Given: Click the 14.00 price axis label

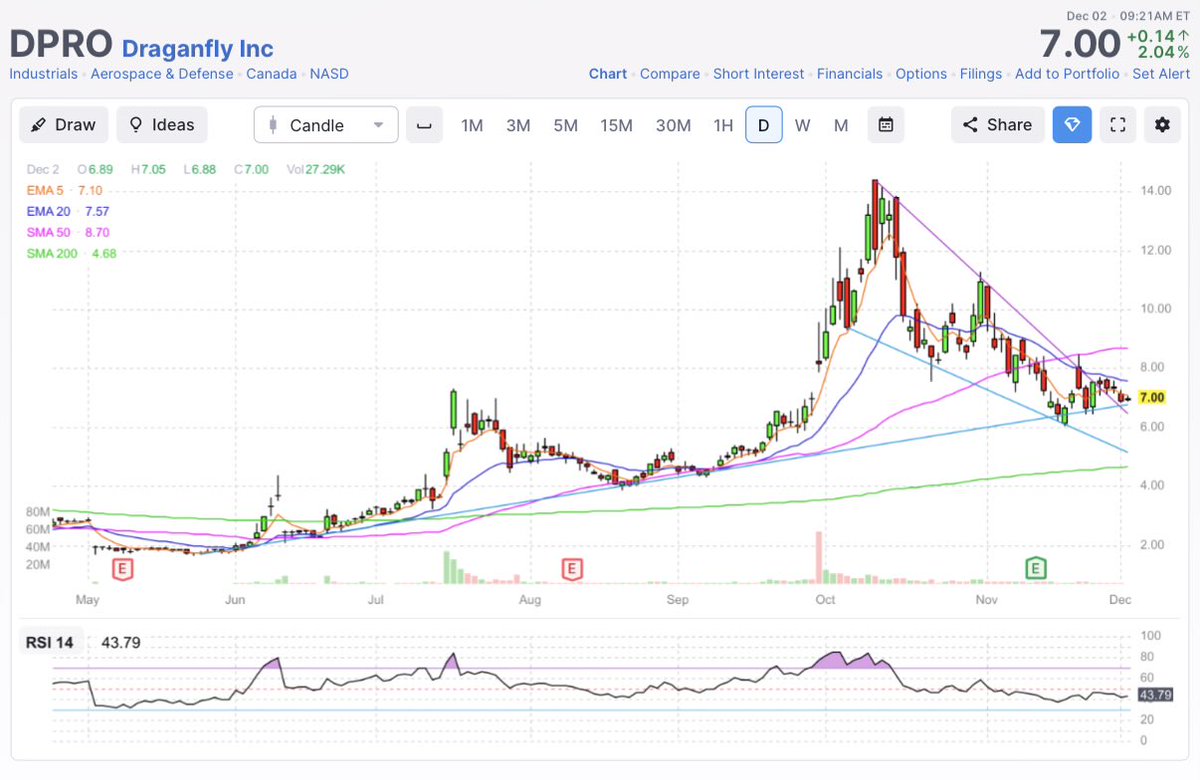Looking at the screenshot, I should [x=1157, y=191].
